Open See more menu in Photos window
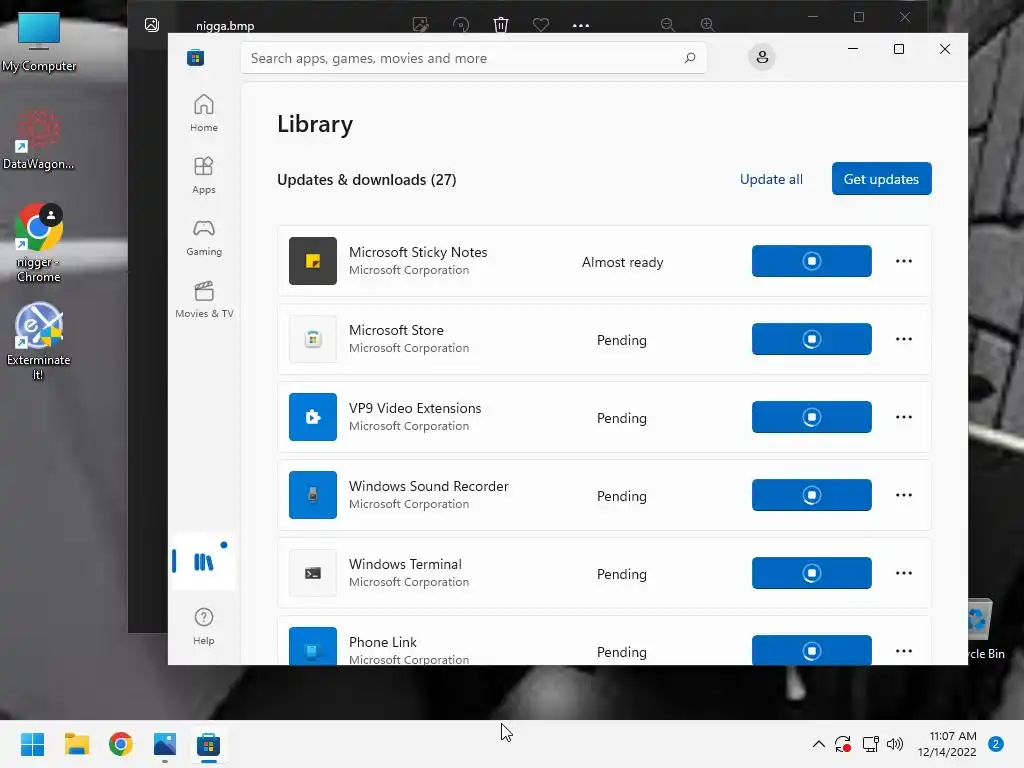The width and height of the screenshot is (1024, 768). click(x=581, y=25)
